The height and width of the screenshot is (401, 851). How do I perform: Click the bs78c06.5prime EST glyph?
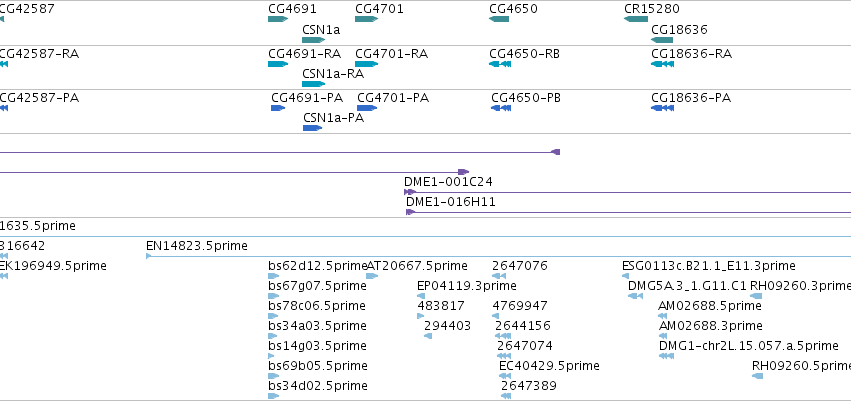pos(273,316)
